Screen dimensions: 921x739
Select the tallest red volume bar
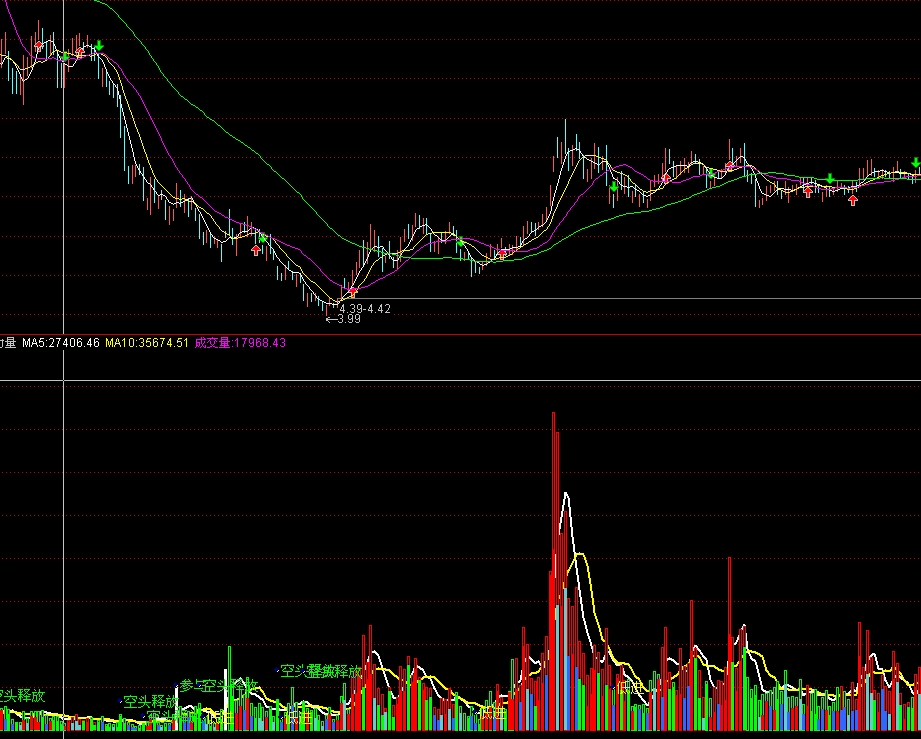[553, 571]
